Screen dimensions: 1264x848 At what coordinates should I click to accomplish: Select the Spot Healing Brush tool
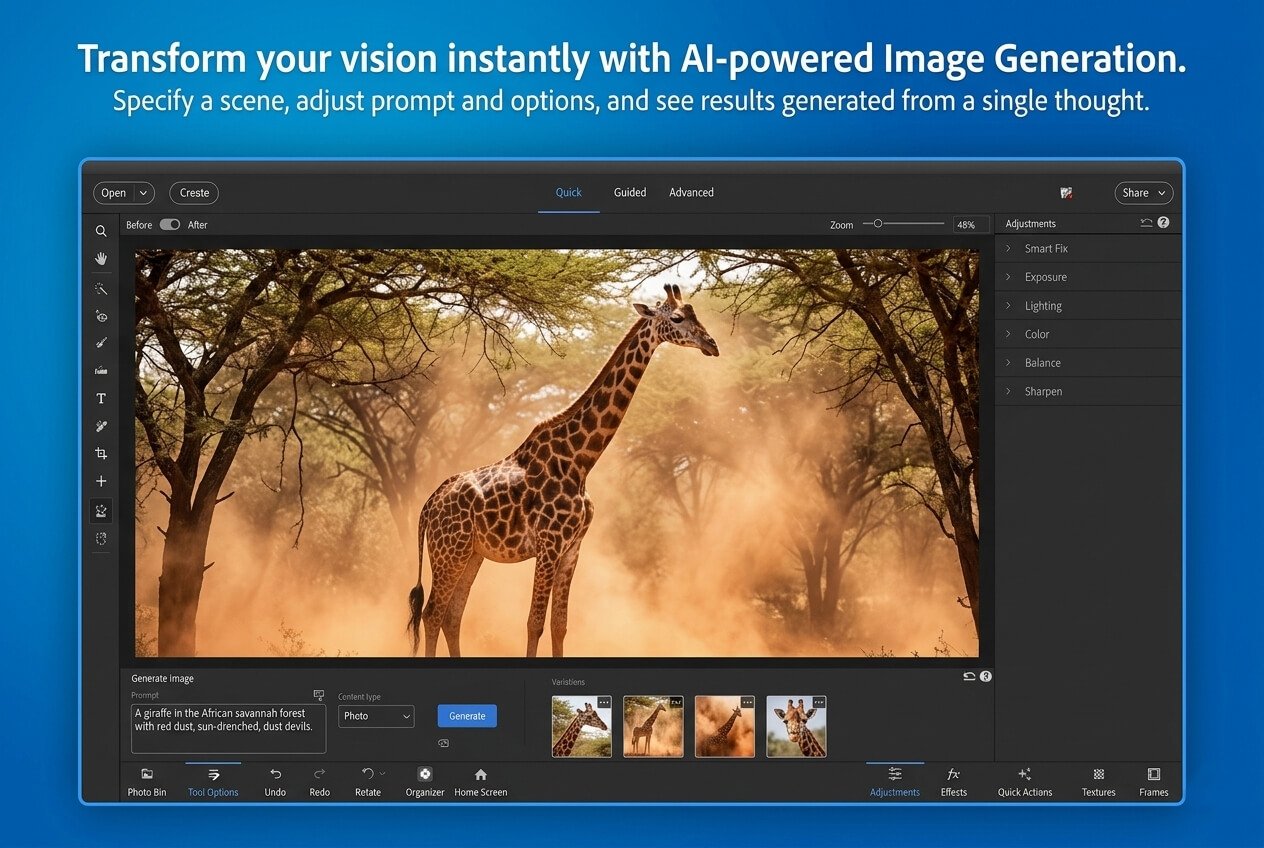click(x=101, y=343)
